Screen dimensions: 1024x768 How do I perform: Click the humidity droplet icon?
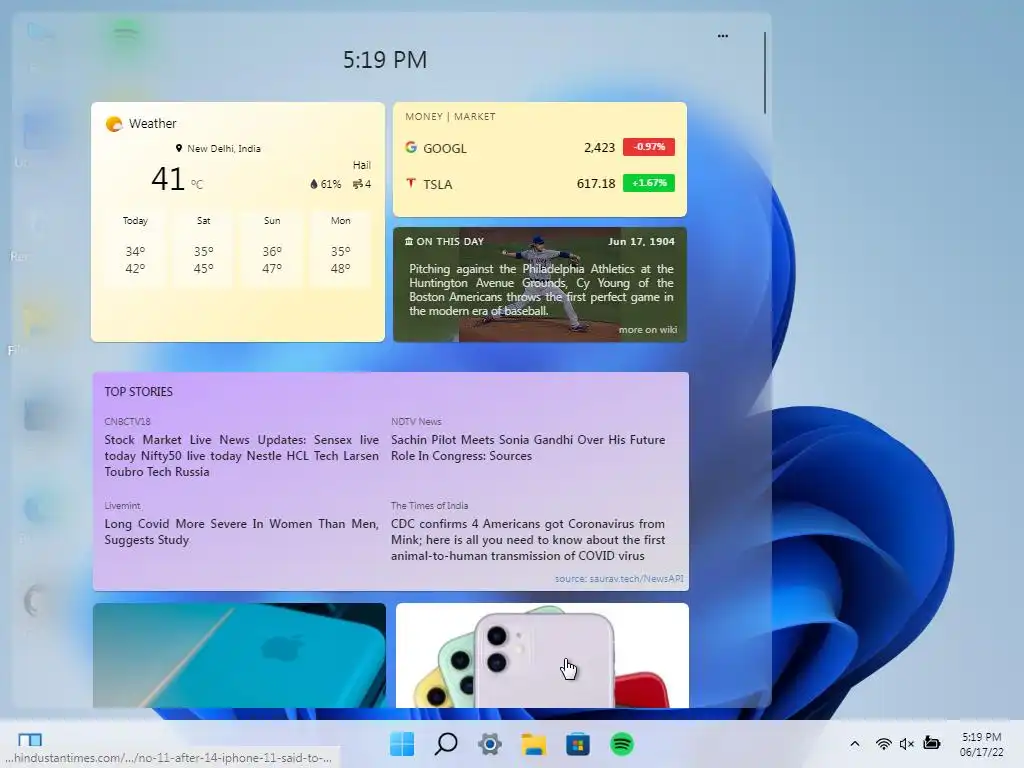point(313,184)
